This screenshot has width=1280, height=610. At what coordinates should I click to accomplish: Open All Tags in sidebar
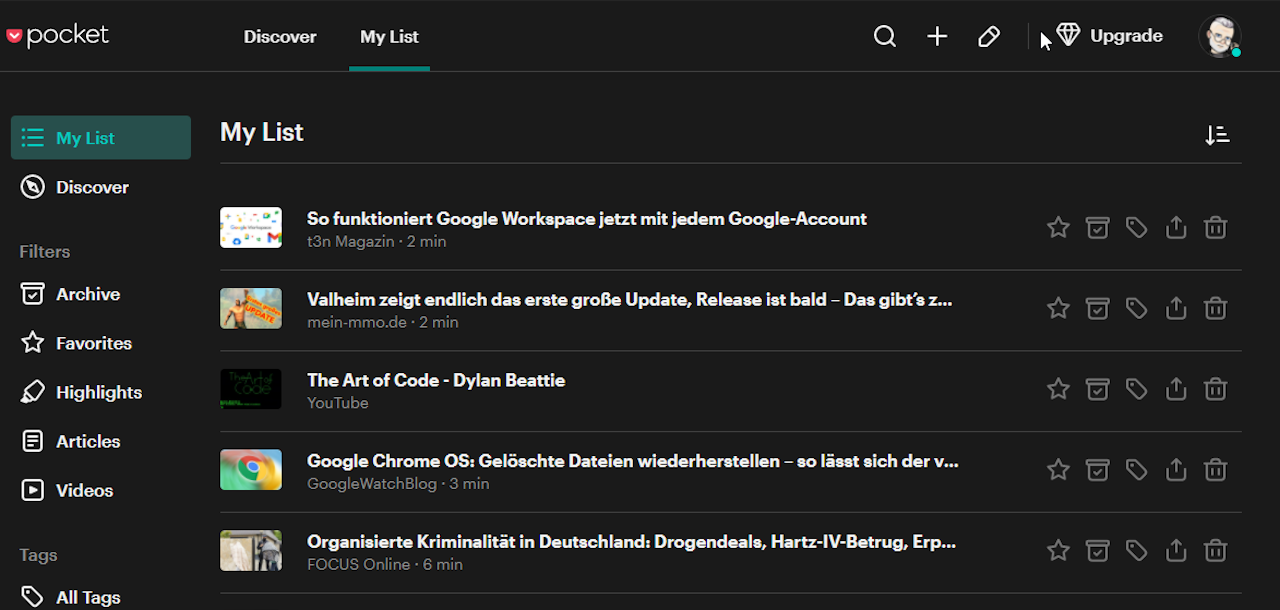click(70, 597)
